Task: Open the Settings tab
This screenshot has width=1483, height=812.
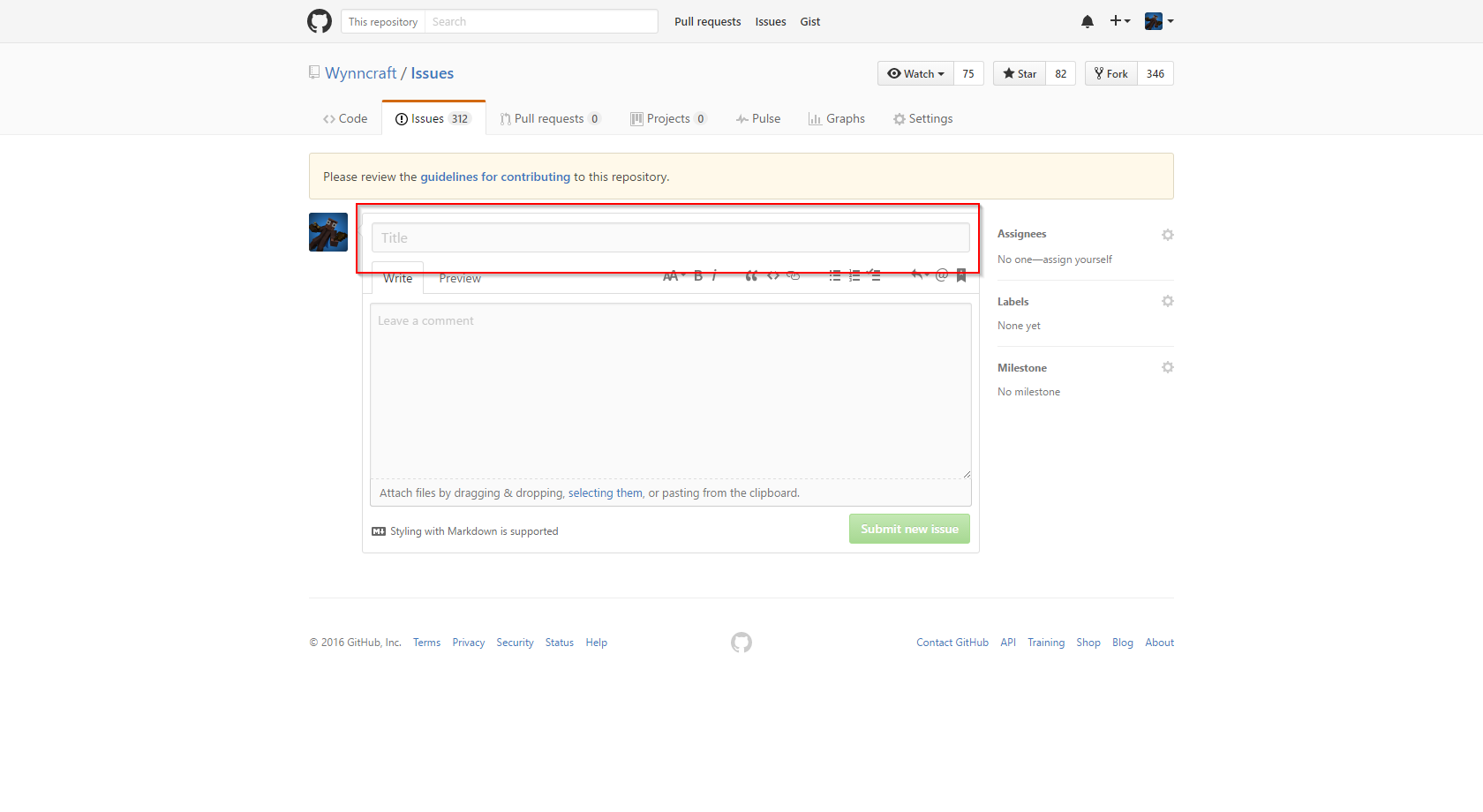Action: [922, 118]
